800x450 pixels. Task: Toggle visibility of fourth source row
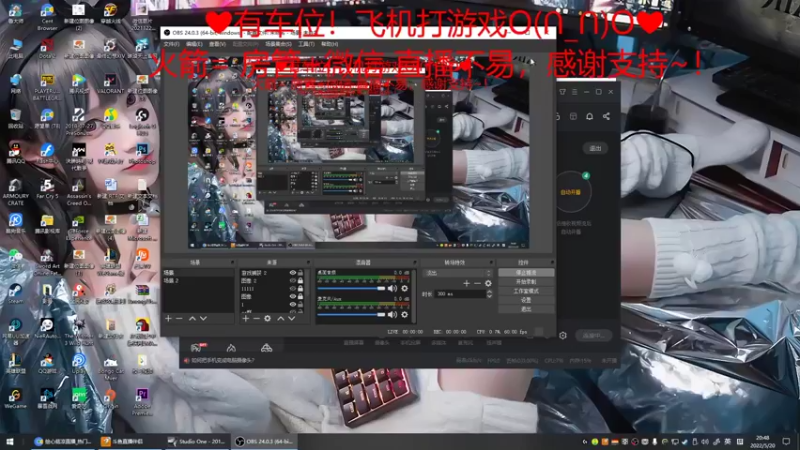[x=292, y=296]
